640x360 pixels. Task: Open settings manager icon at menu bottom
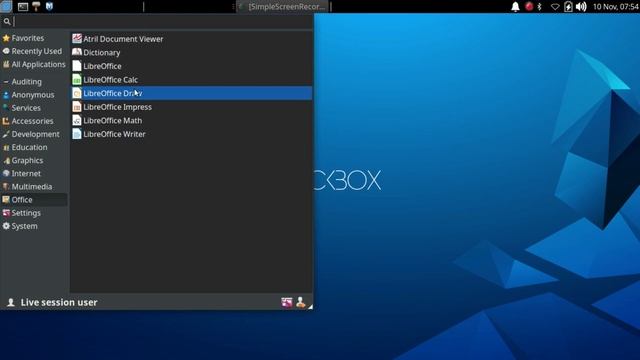287,302
